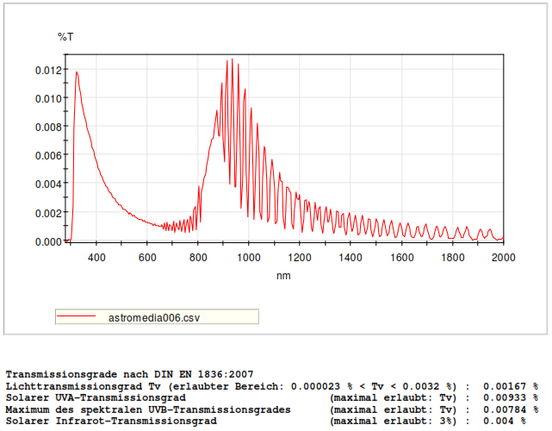The image size is (552, 431).
Task: Click the highest infrared peak near 930 nm
Action: (x=232, y=59)
